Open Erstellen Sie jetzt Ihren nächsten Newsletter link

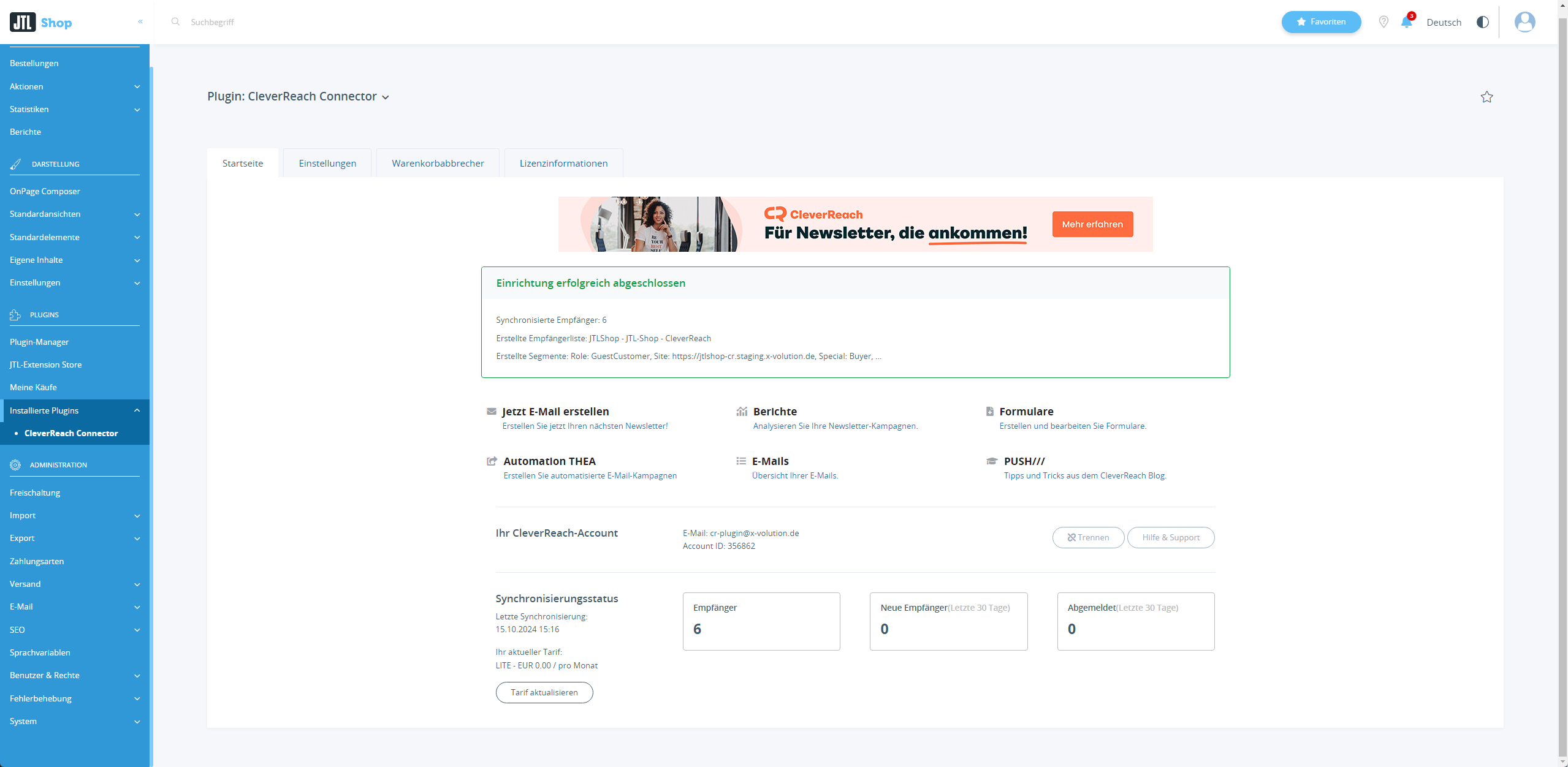pyautogui.click(x=585, y=426)
